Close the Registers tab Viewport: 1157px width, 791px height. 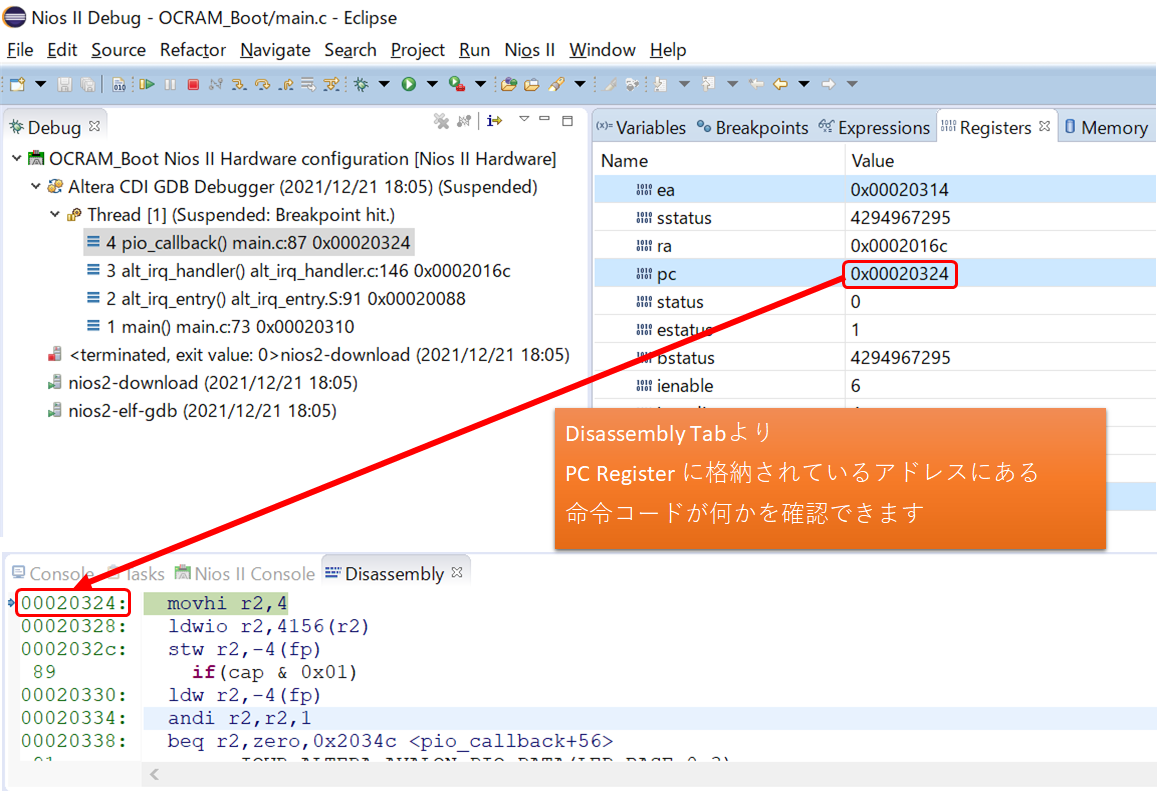point(1044,127)
